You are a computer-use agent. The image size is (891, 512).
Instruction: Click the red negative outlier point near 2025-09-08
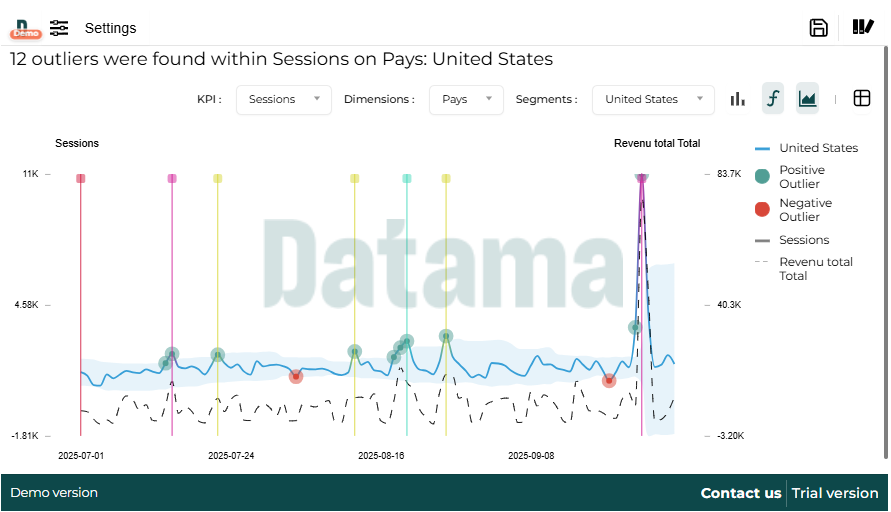(609, 380)
